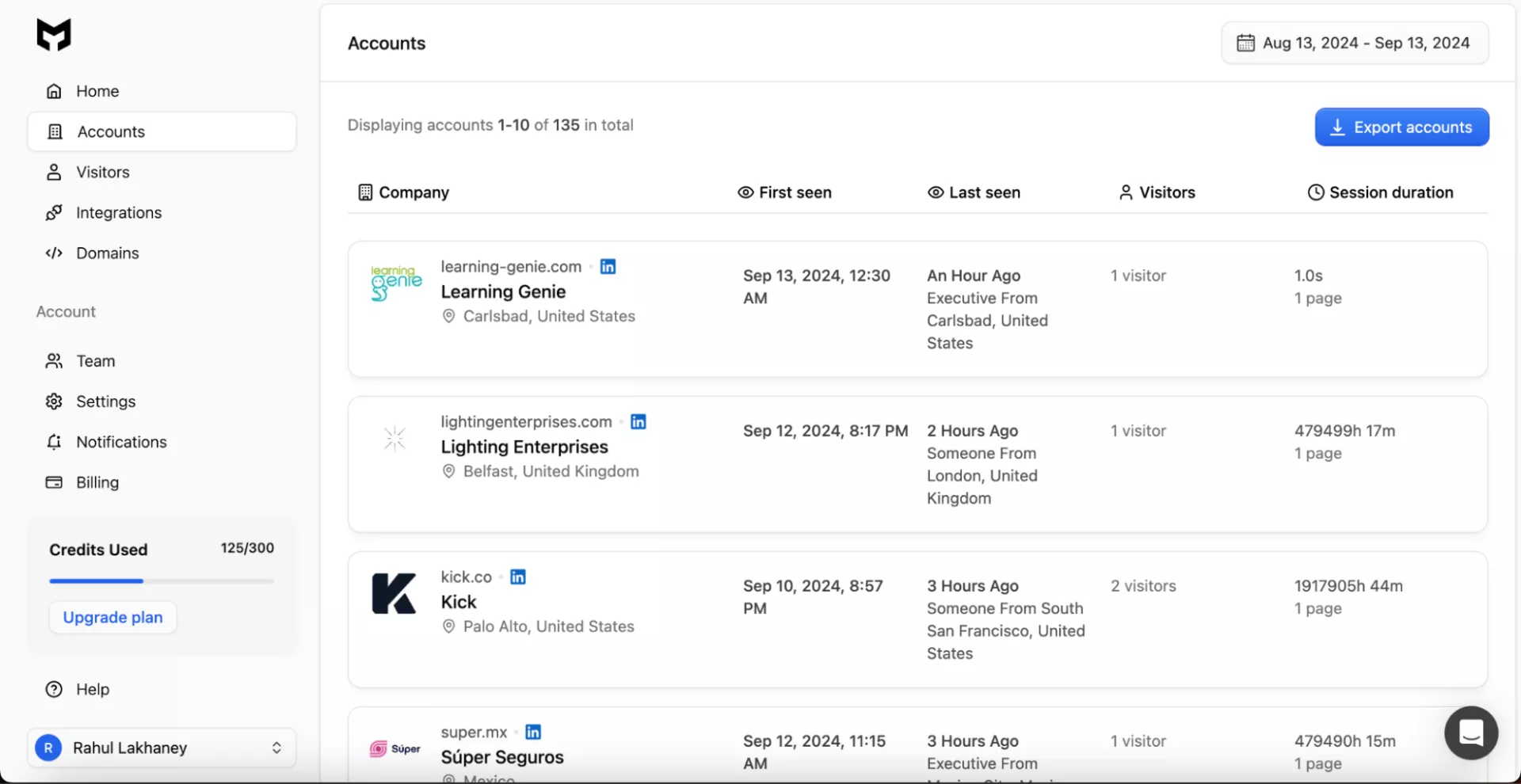Click the Credits Used progress bar

[162, 581]
